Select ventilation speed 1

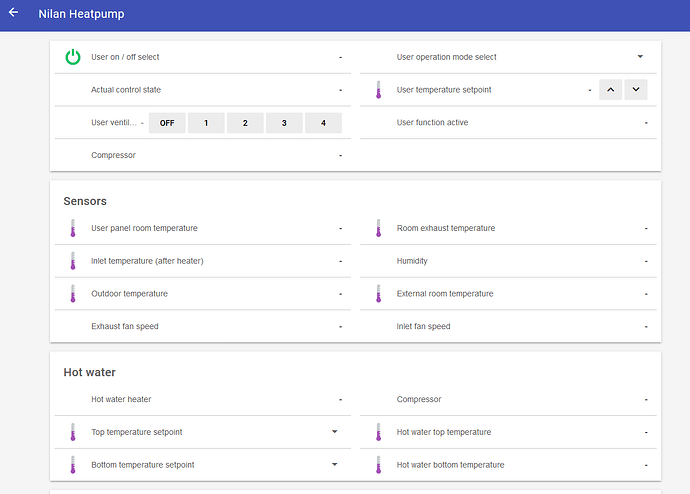pyautogui.click(x=206, y=123)
